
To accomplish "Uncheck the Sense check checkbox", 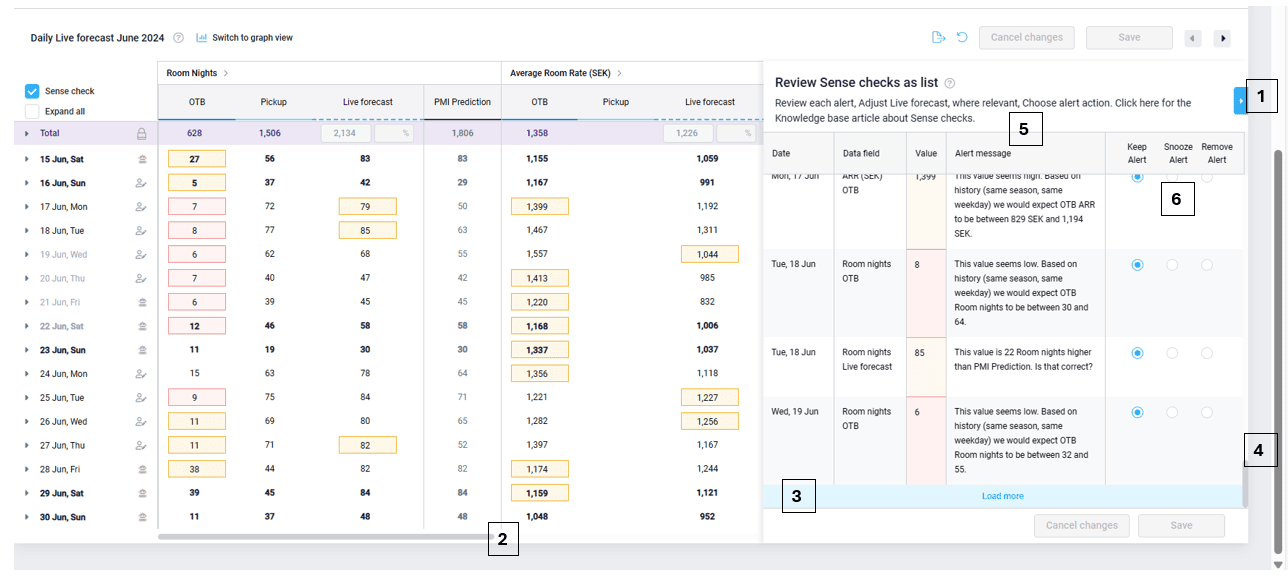I will point(32,91).
